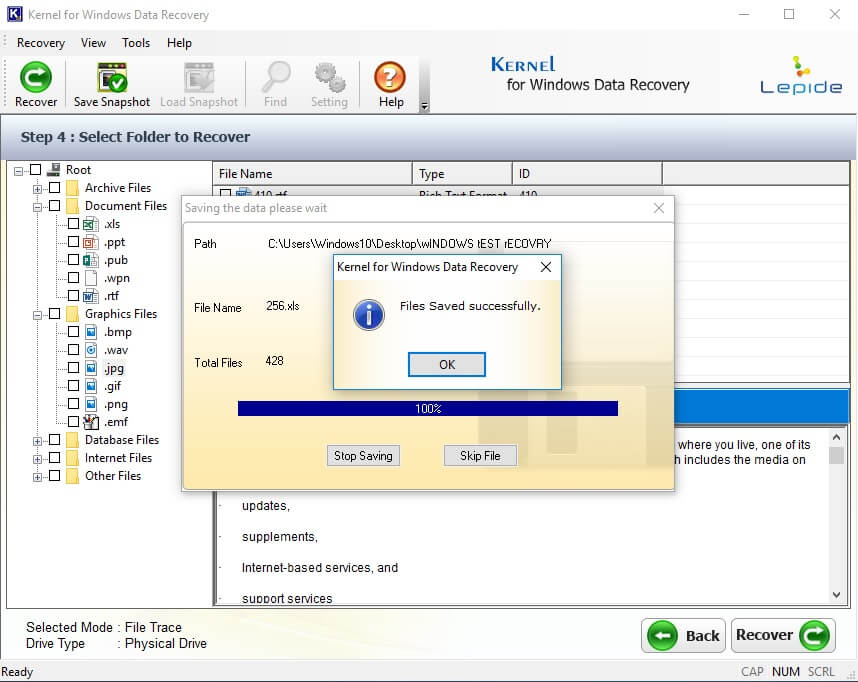Click OK in the success message

click(x=447, y=365)
